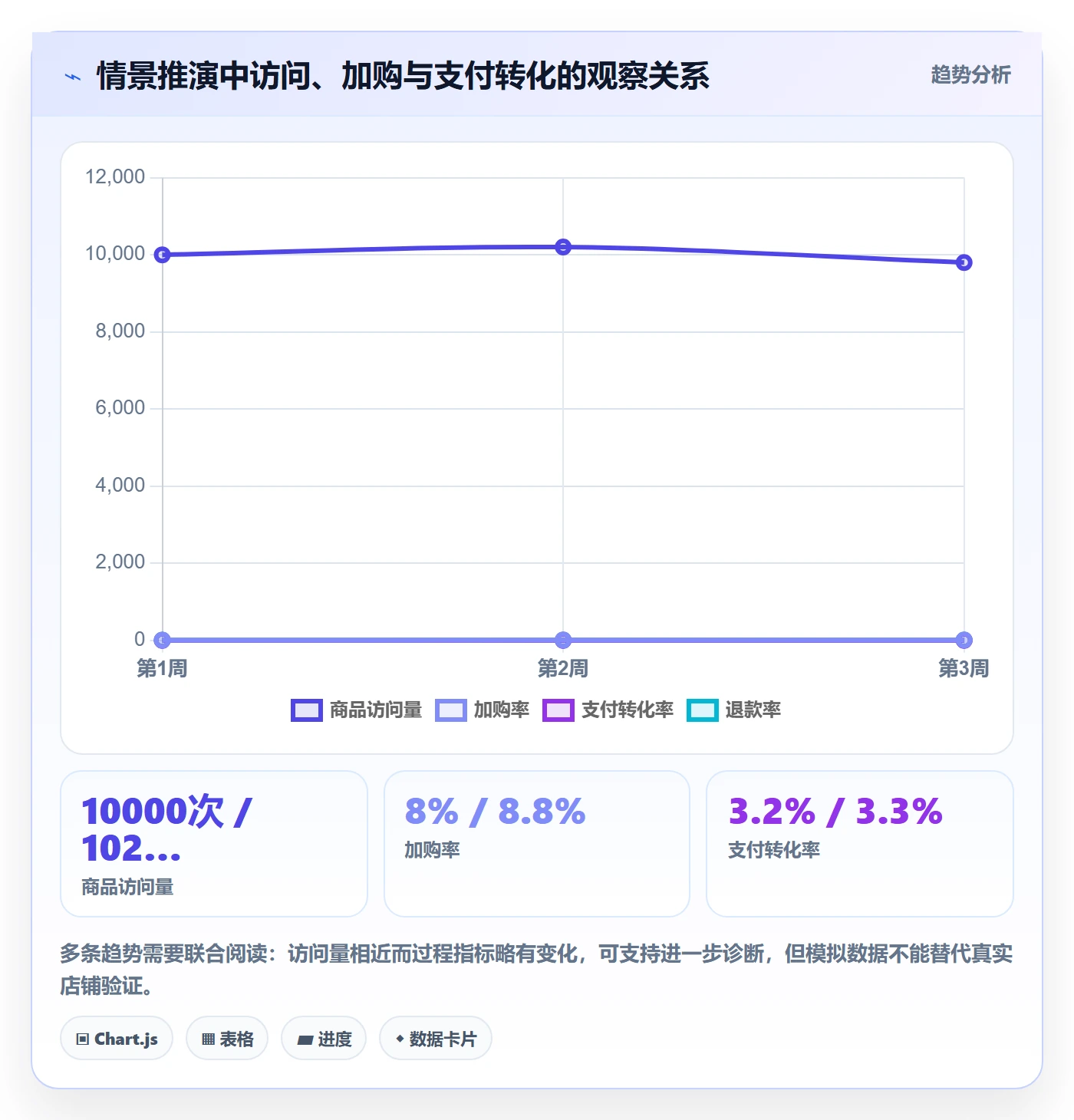Click the 支付转化率 legend label text
Viewport: 1074px width, 1120px height.
tap(628, 710)
